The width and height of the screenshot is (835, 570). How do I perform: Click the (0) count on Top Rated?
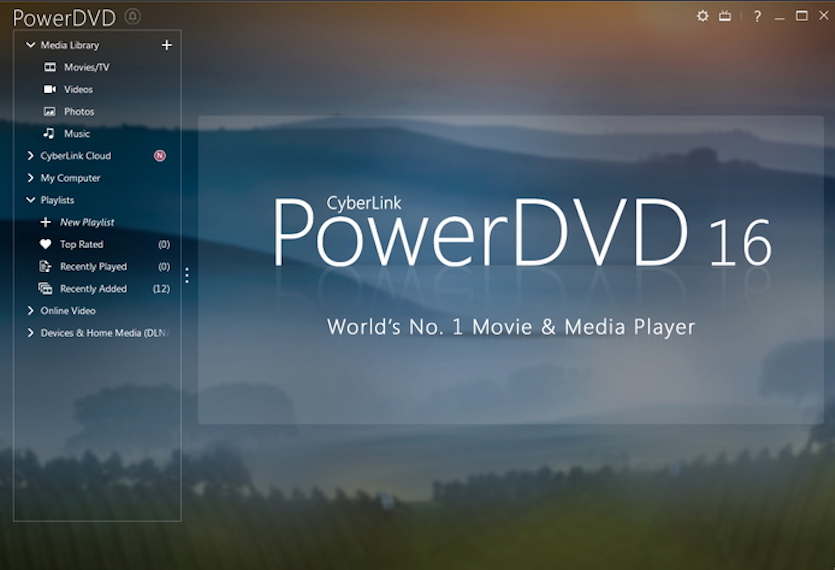(164, 245)
